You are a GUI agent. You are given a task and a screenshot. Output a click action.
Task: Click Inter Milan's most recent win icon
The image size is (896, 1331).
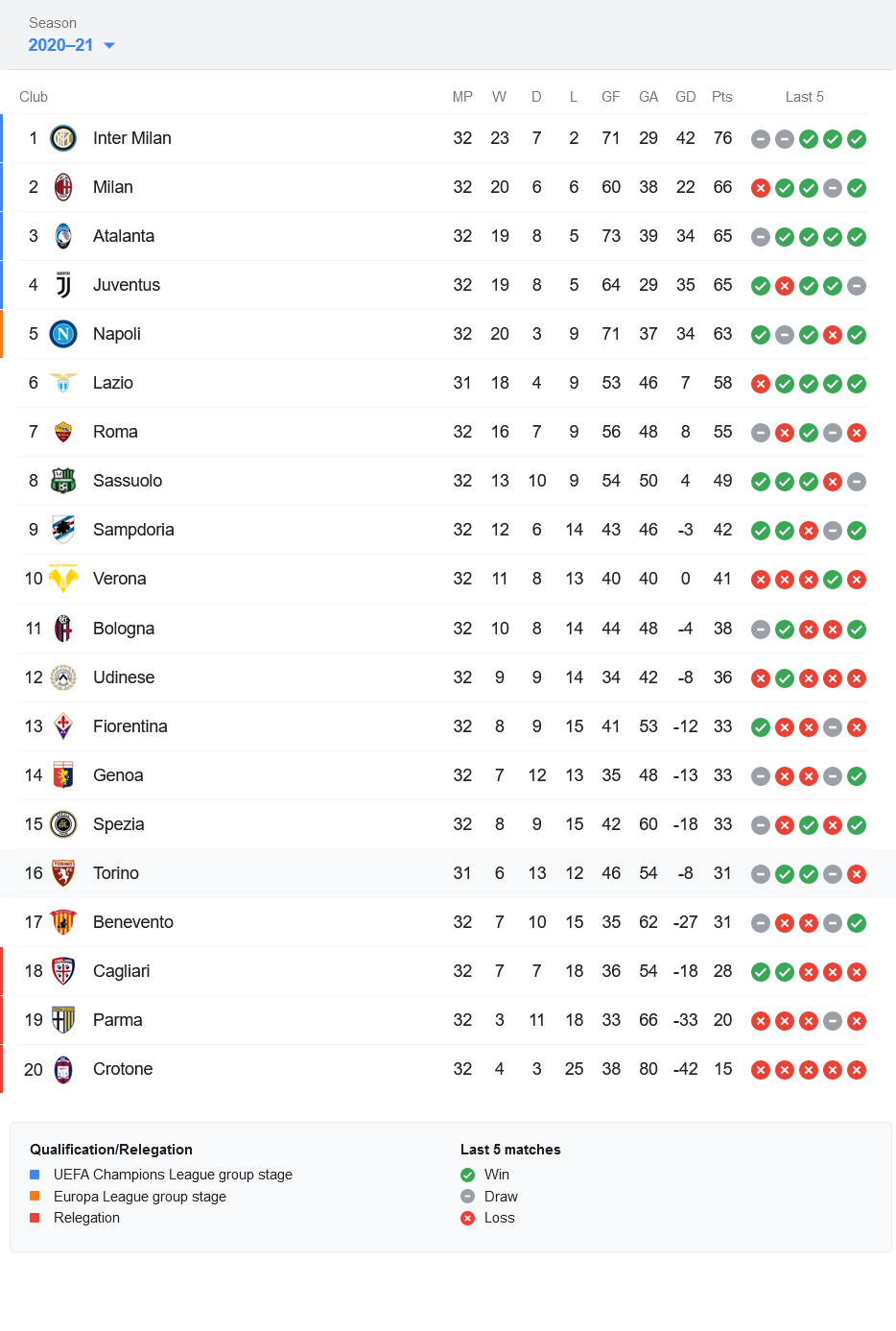pyautogui.click(x=857, y=139)
